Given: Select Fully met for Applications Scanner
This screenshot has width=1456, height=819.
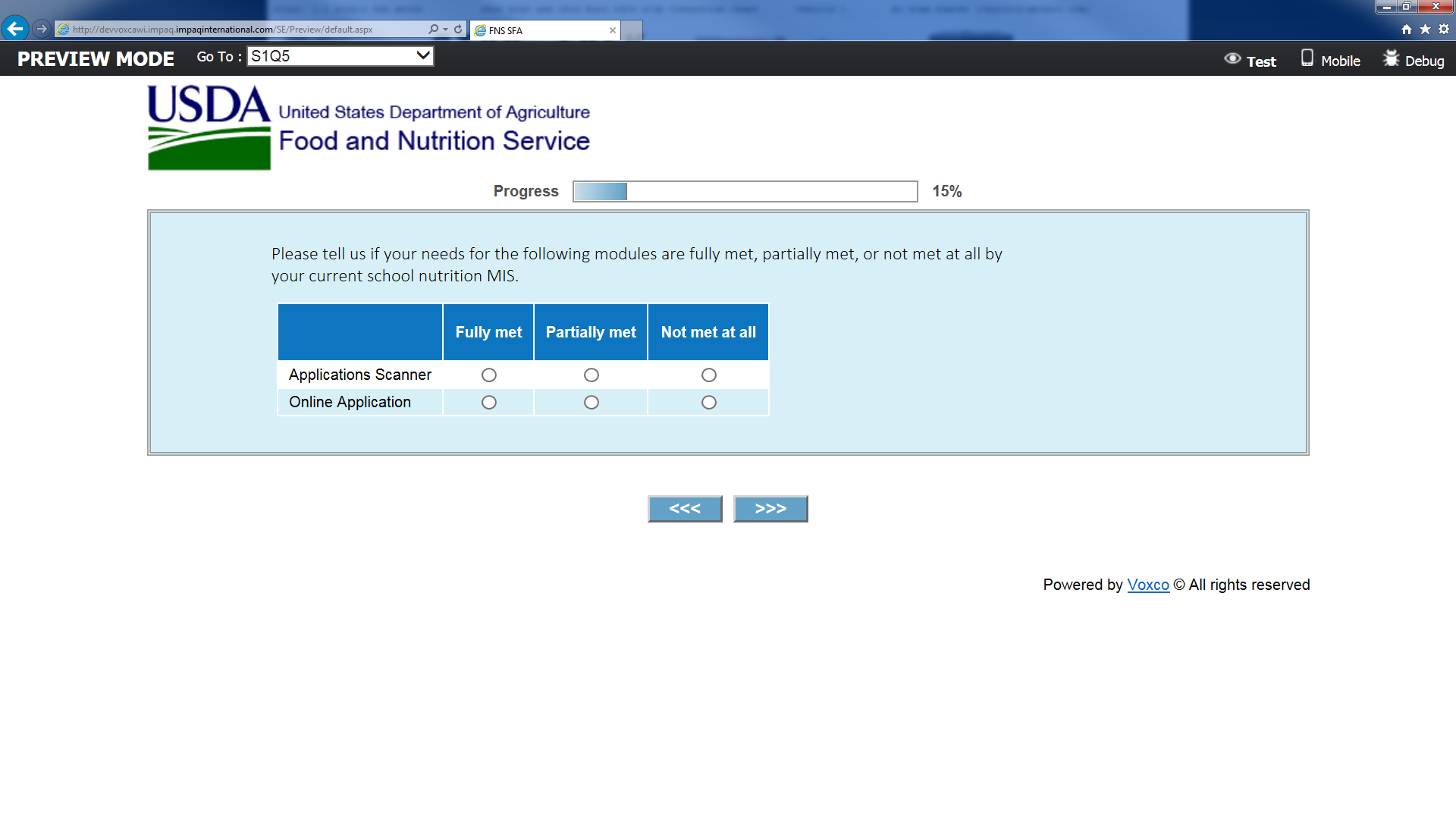Looking at the screenshot, I should [489, 375].
